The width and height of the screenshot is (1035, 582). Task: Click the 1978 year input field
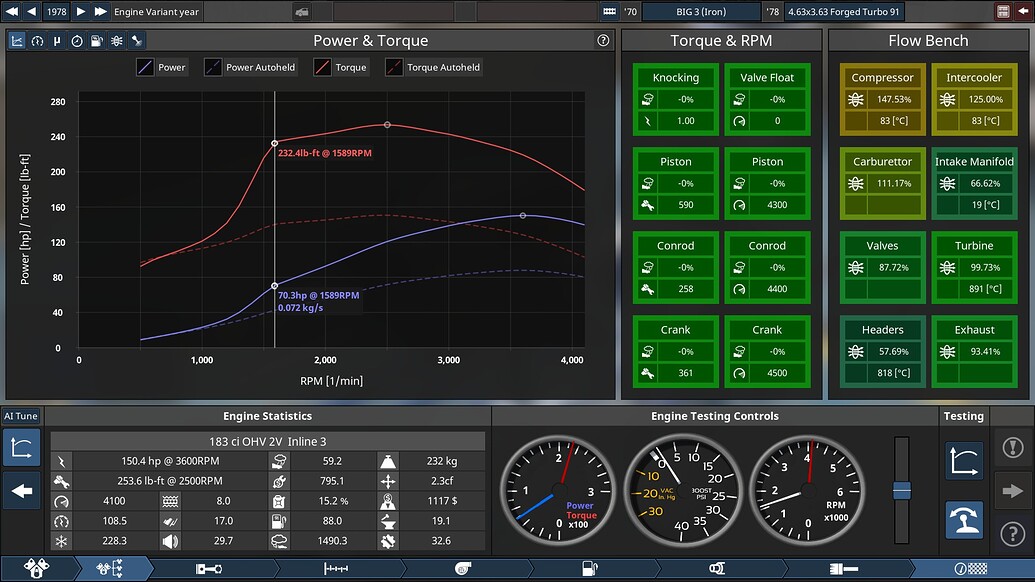pyautogui.click(x=55, y=11)
